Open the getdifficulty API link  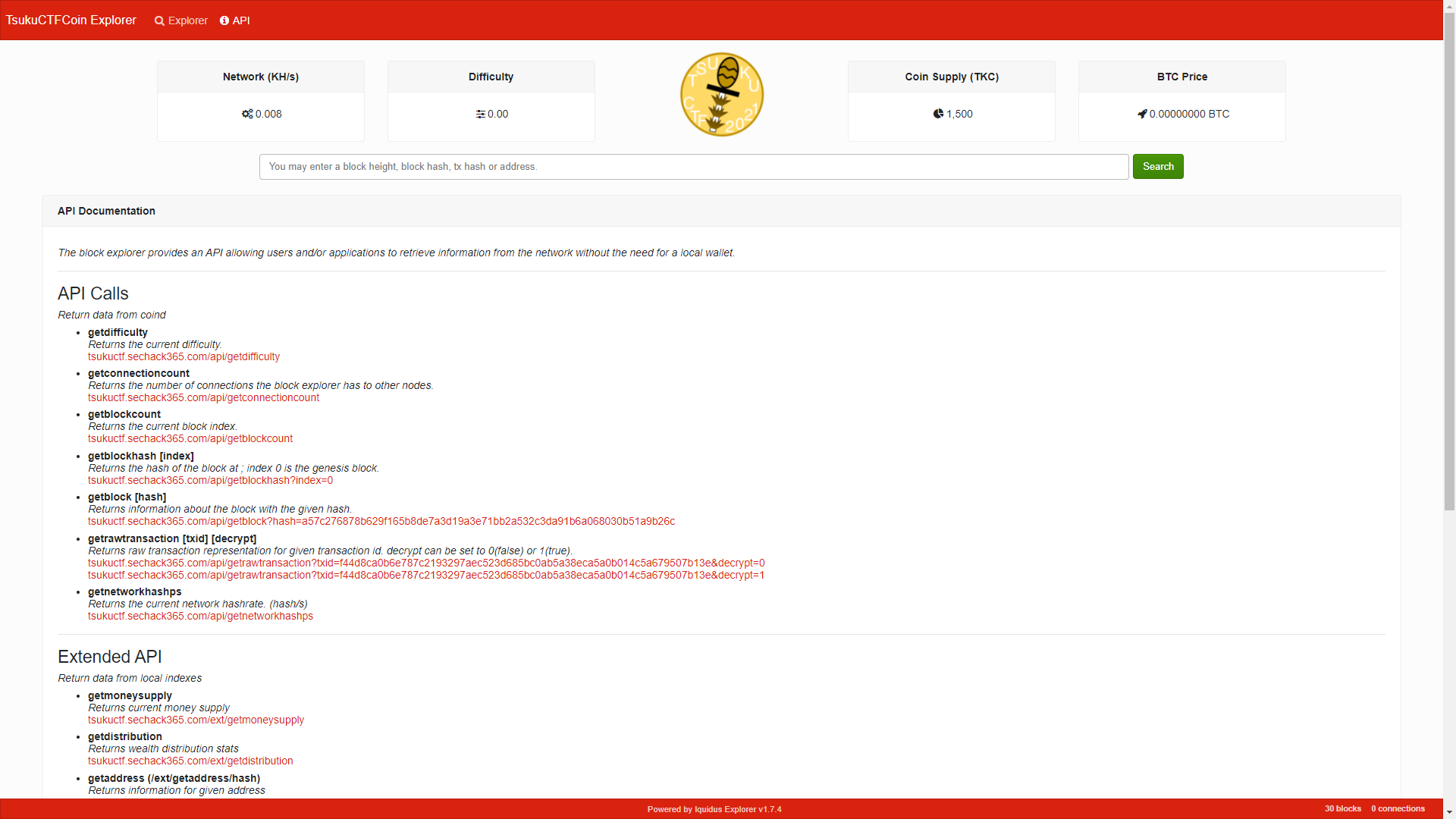click(184, 356)
